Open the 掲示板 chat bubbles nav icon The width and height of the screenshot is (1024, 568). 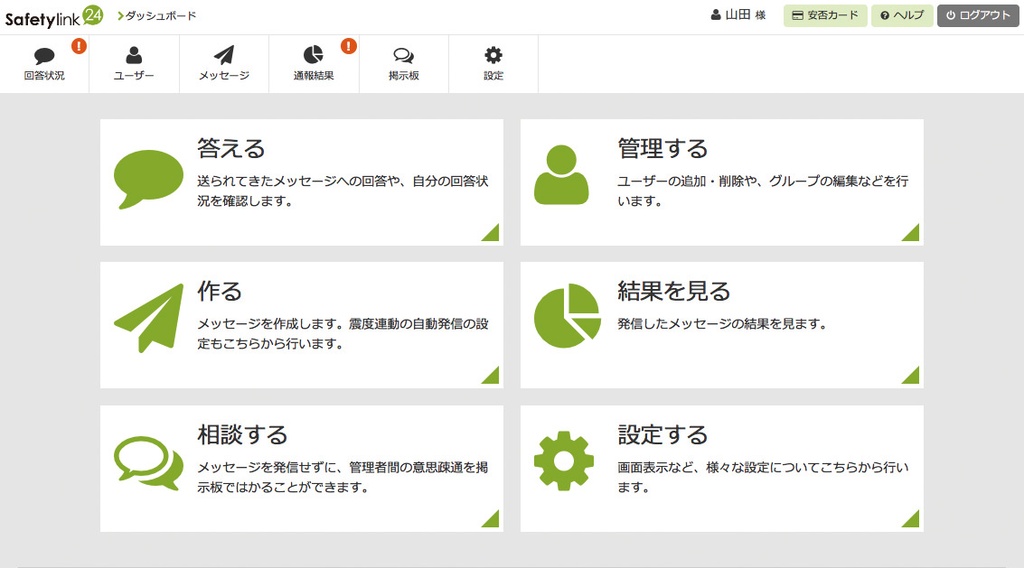pyautogui.click(x=404, y=55)
